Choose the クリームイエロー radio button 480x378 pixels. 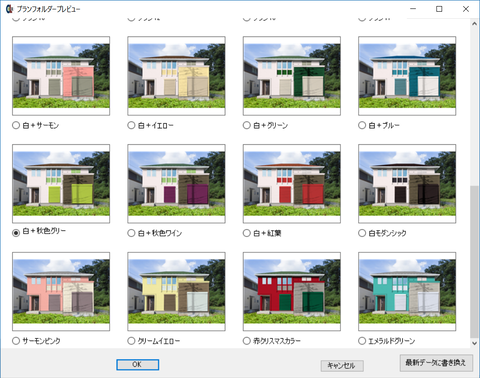pos(131,341)
